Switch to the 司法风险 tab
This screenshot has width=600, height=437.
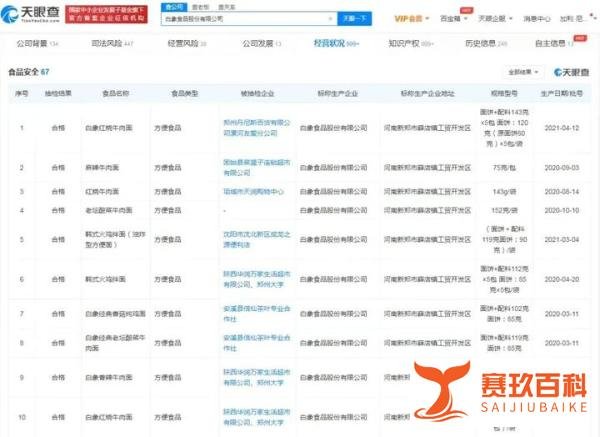point(112,43)
